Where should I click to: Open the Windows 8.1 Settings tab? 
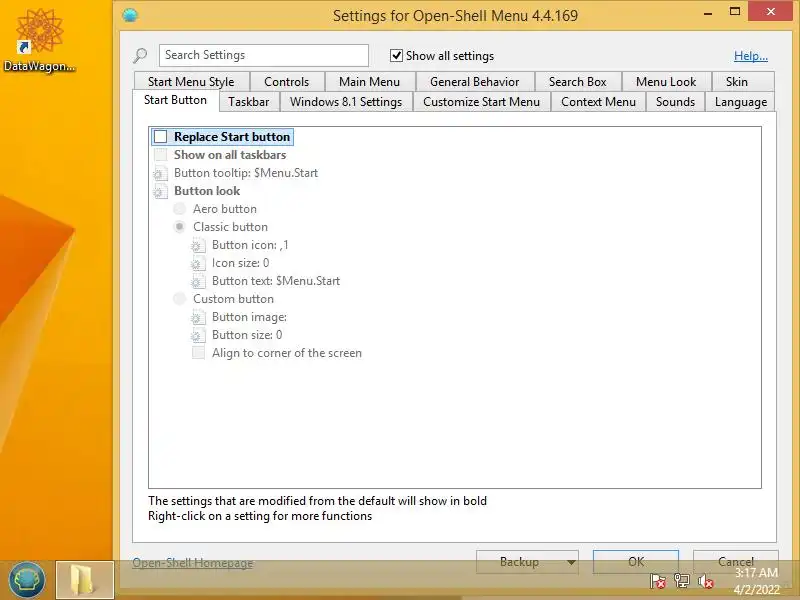(x=346, y=102)
